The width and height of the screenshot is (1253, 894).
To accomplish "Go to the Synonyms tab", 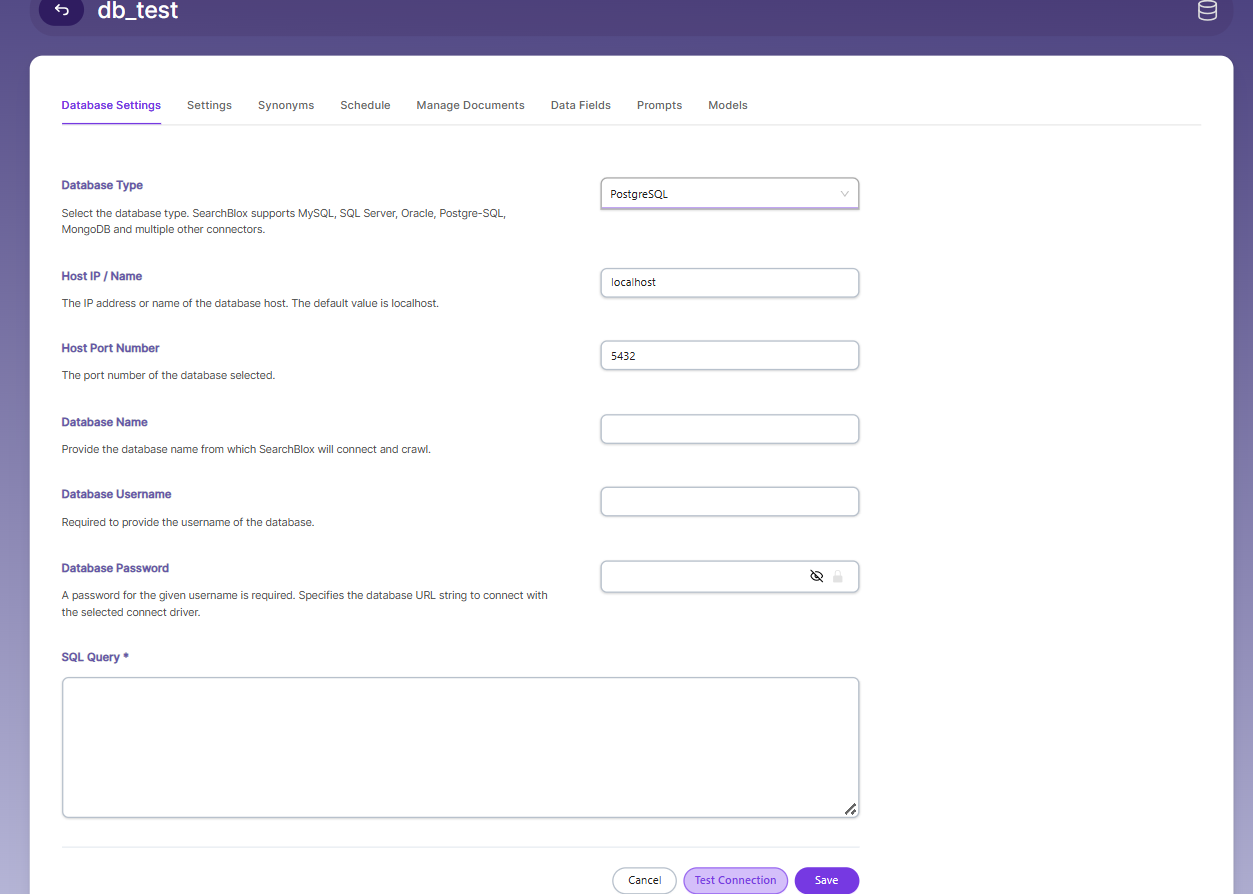I will (286, 105).
